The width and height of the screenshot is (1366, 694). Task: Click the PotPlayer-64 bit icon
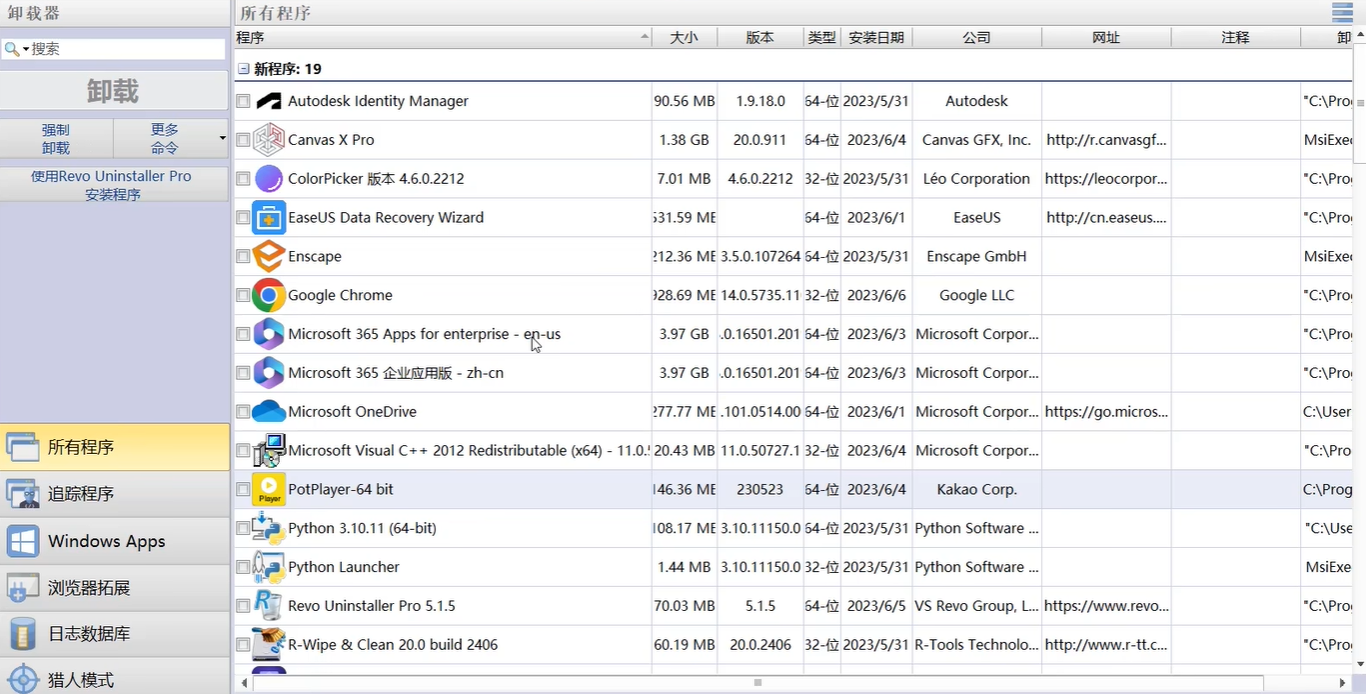269,489
